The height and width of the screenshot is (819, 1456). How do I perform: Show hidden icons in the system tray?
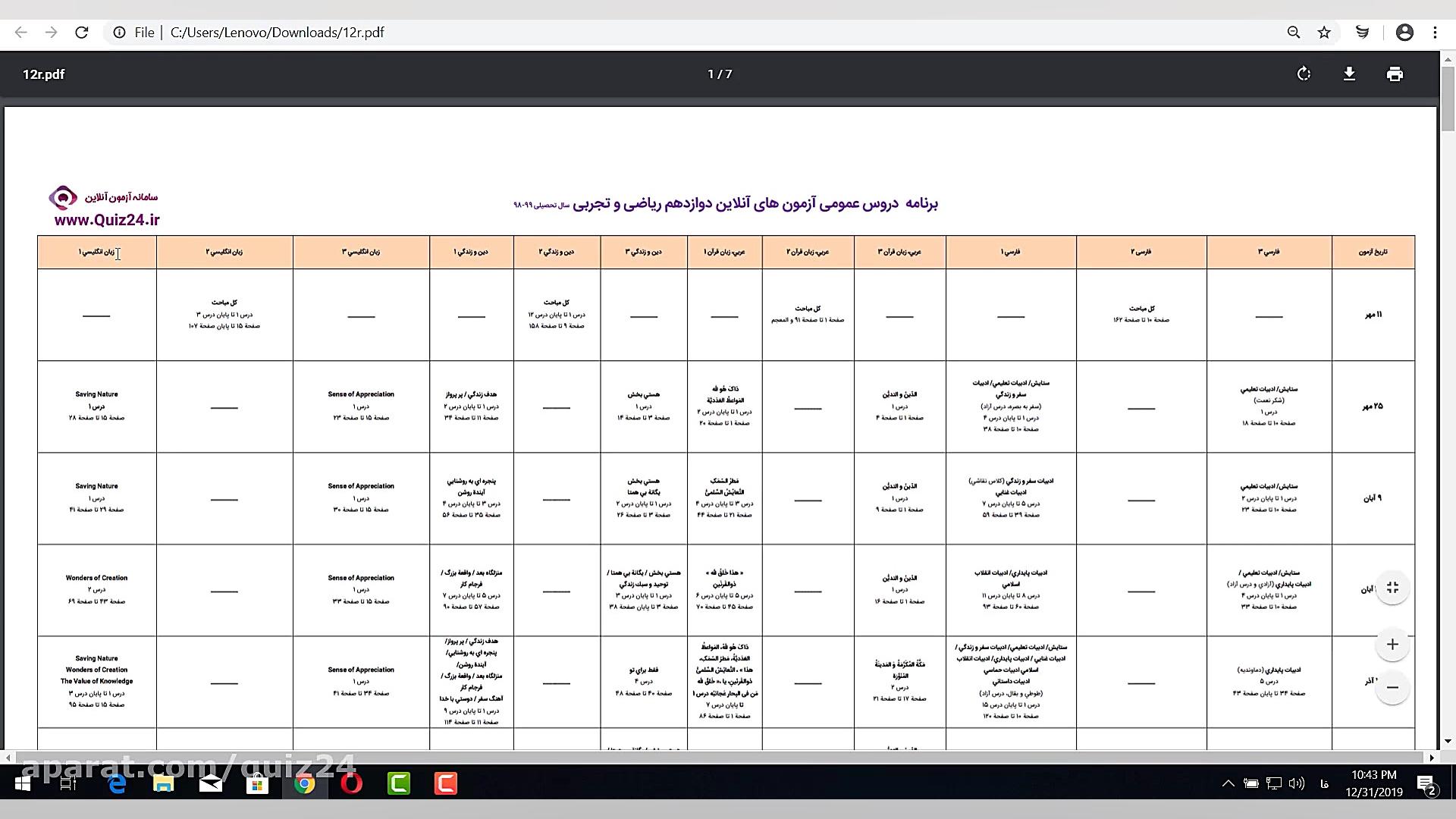coord(1229,784)
